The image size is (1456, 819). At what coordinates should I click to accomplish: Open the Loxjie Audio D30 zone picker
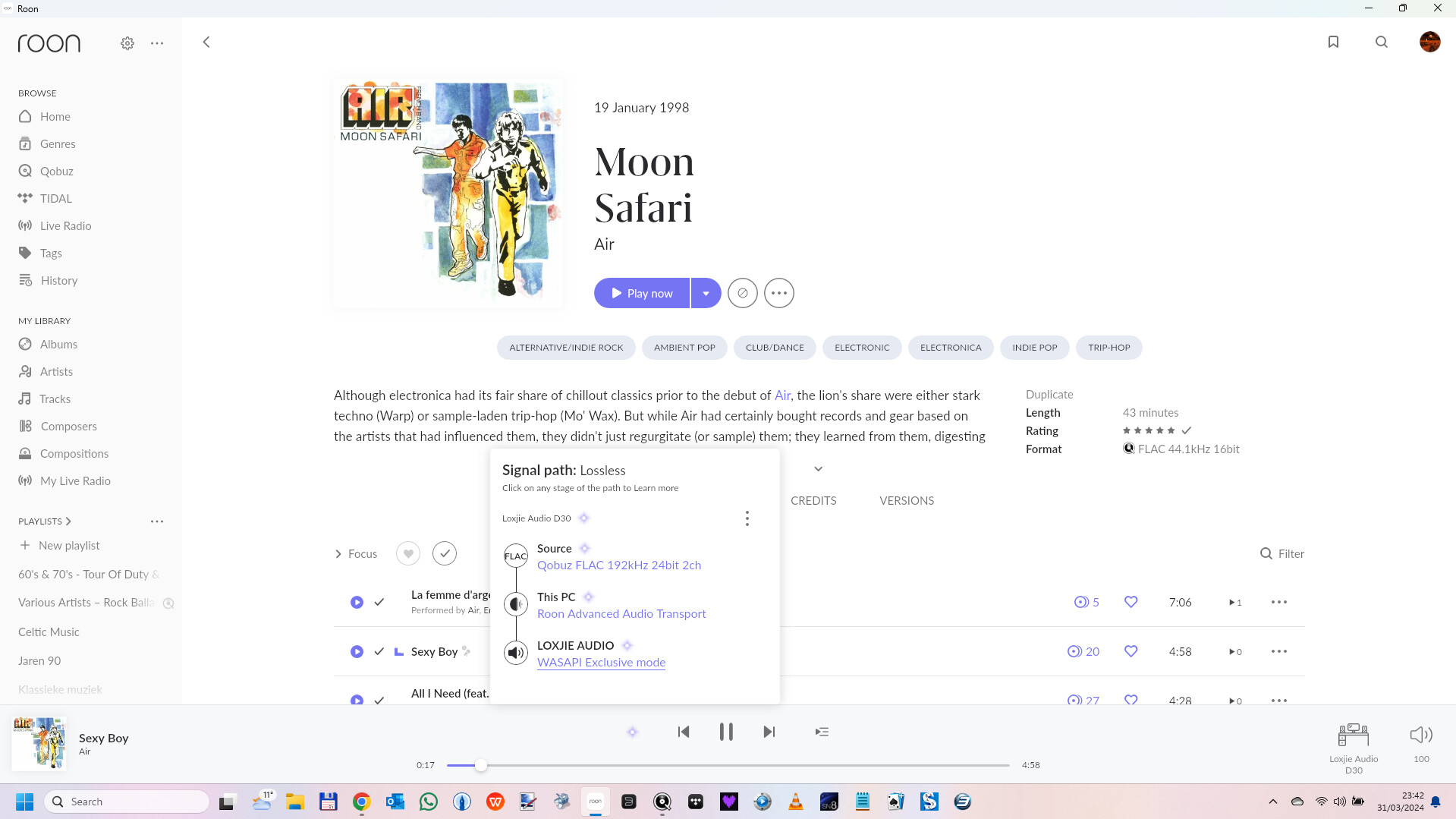coord(1354,748)
